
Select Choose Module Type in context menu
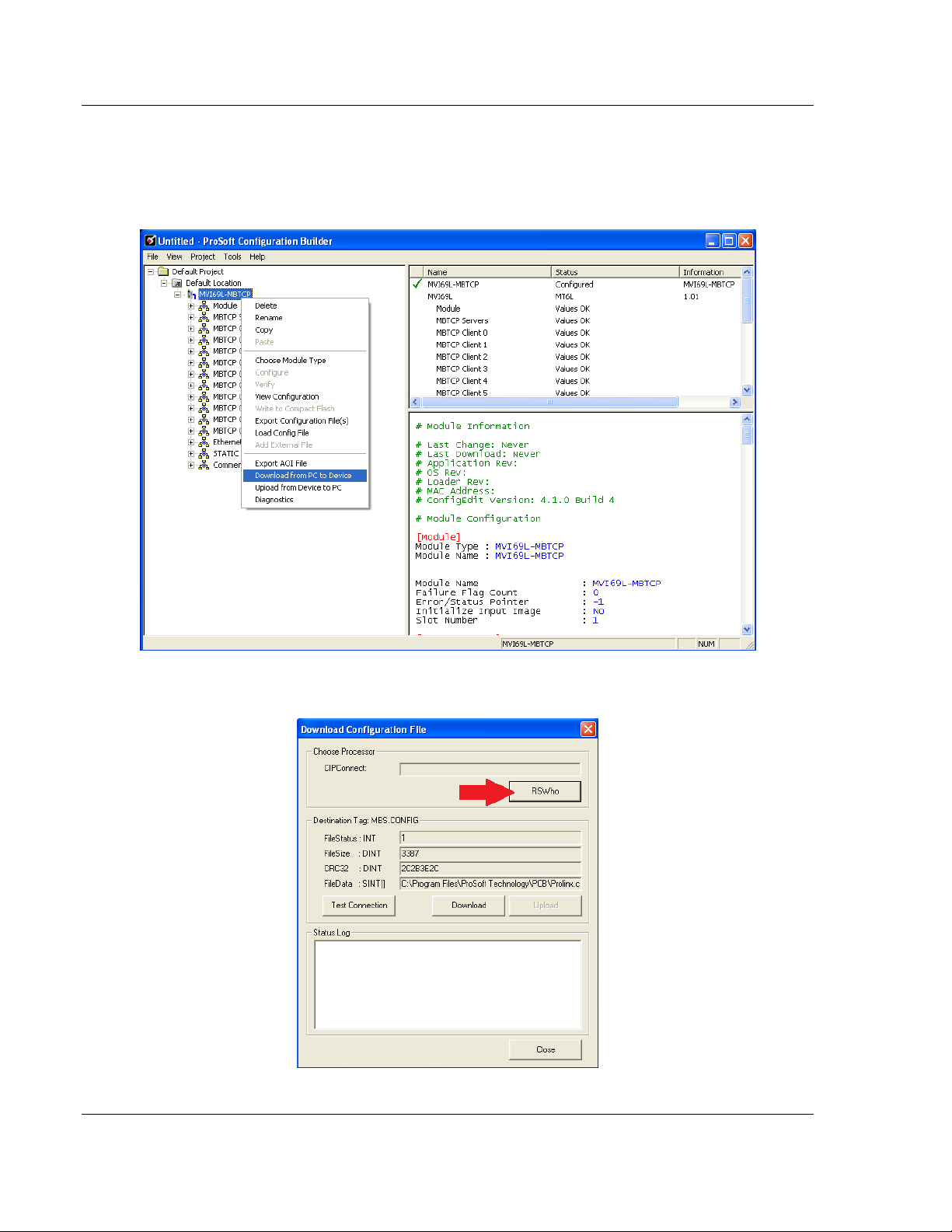coord(305,361)
